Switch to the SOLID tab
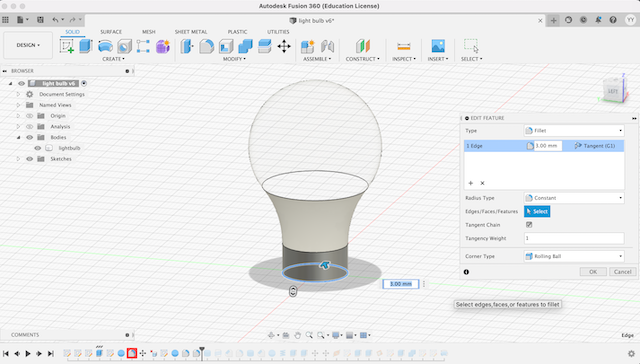This screenshot has width=640, height=364. [72, 32]
